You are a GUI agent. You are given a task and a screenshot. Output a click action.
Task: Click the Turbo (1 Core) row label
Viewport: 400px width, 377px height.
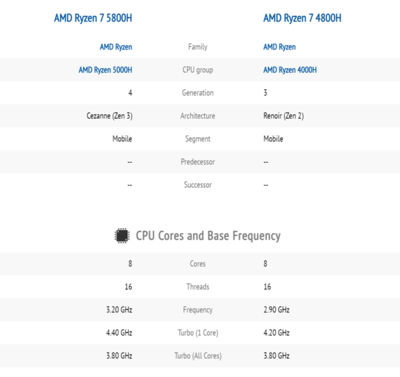click(198, 333)
